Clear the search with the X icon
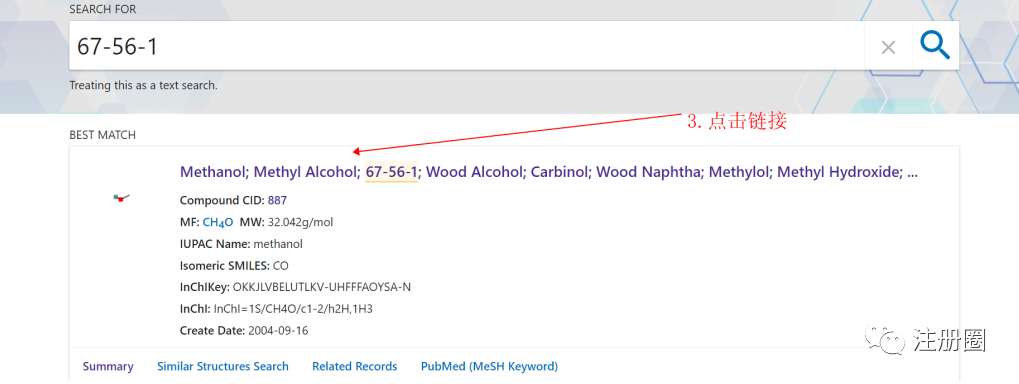Viewport: 1019px width, 384px height. click(888, 47)
